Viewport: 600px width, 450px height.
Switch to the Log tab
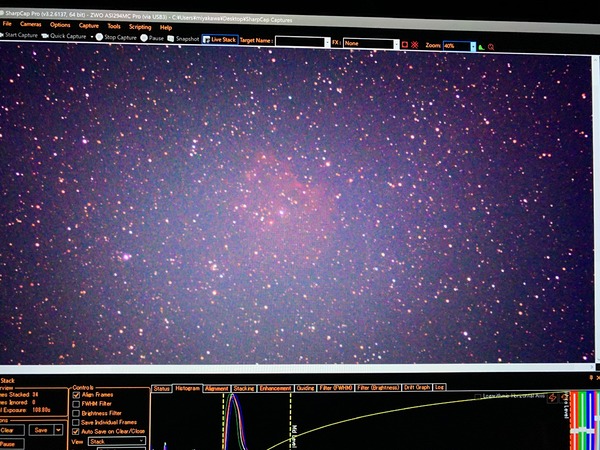pos(439,387)
